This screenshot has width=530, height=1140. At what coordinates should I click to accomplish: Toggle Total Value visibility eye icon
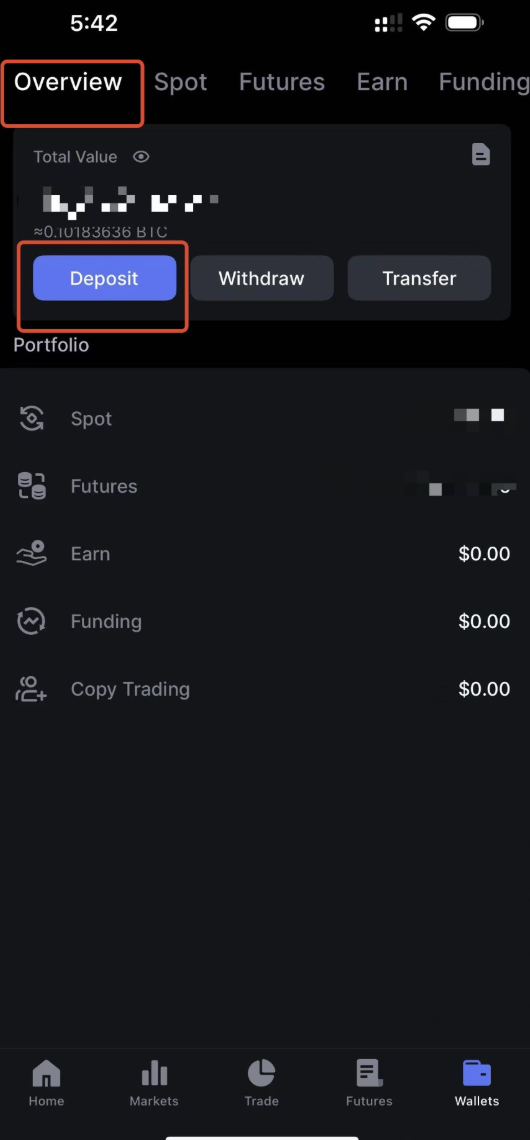tap(141, 156)
